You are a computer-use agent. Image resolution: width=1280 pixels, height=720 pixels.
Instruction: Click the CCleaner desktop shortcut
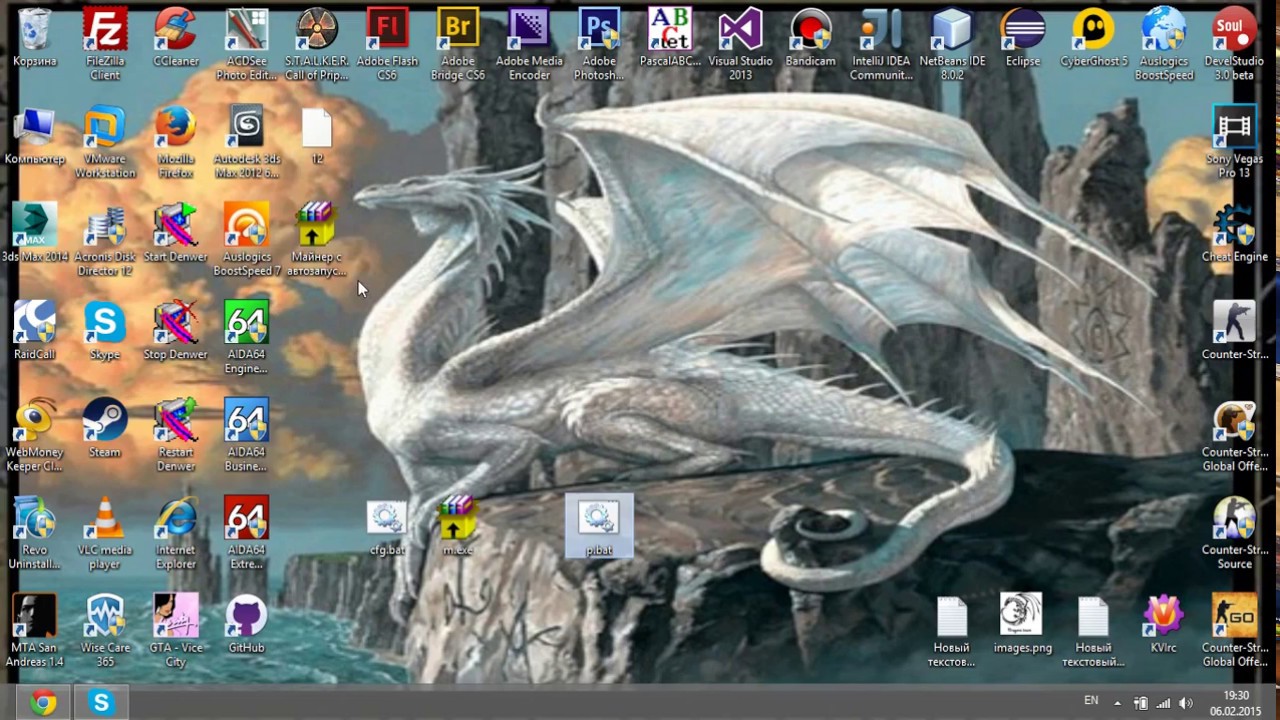(x=176, y=32)
